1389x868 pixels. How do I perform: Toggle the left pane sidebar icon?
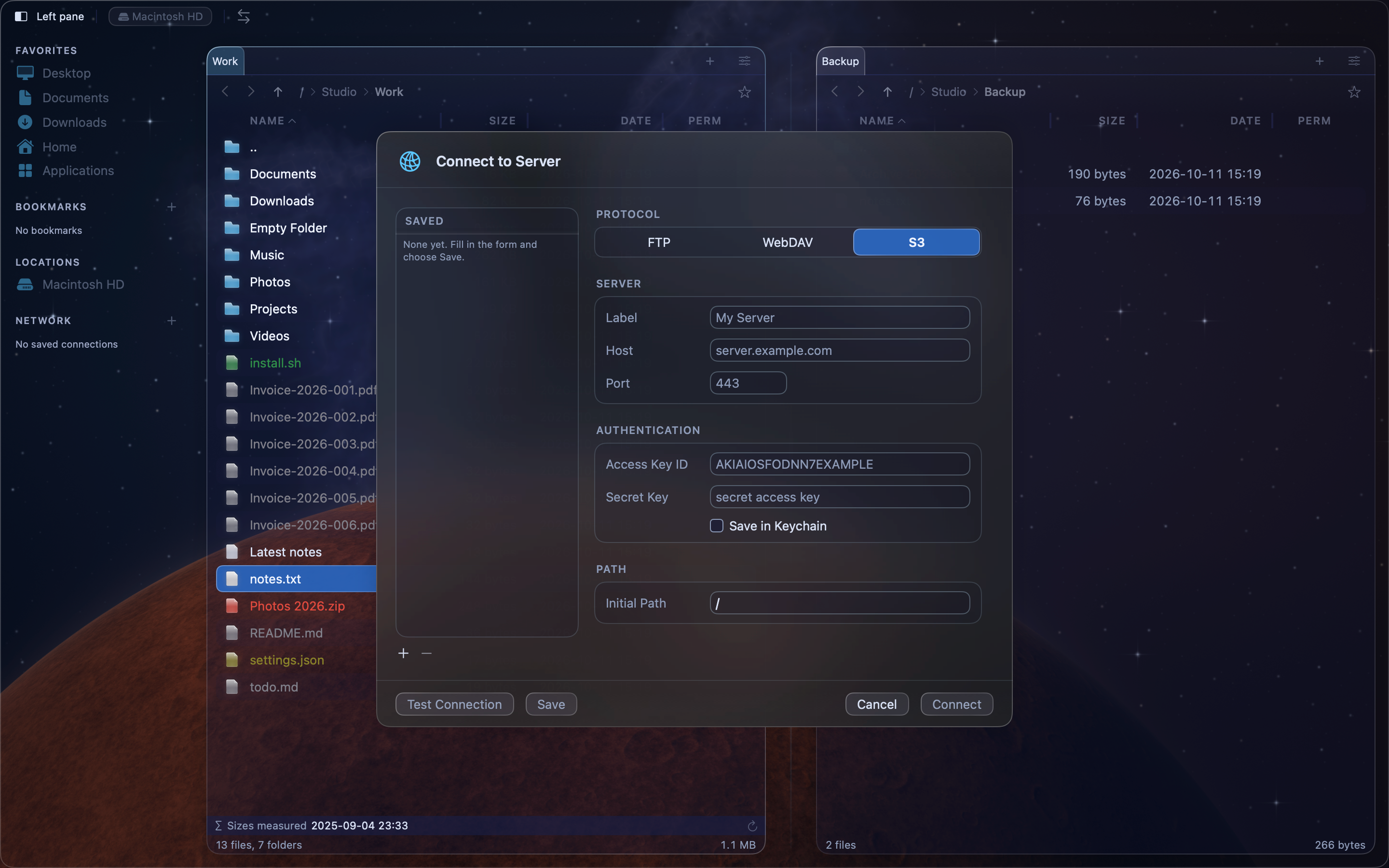point(21,16)
